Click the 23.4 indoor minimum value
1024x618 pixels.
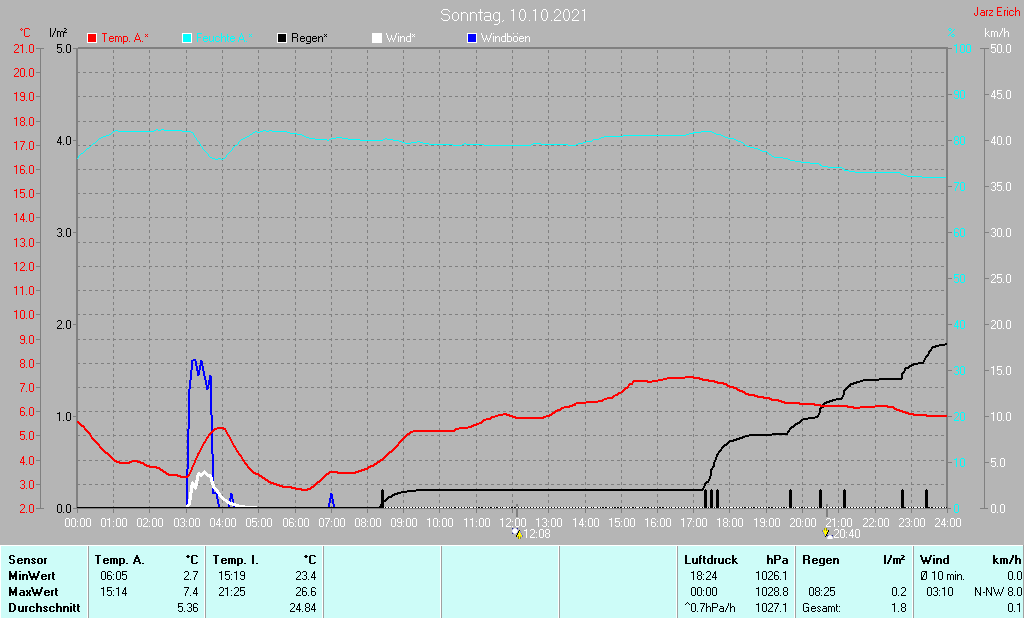click(x=306, y=576)
